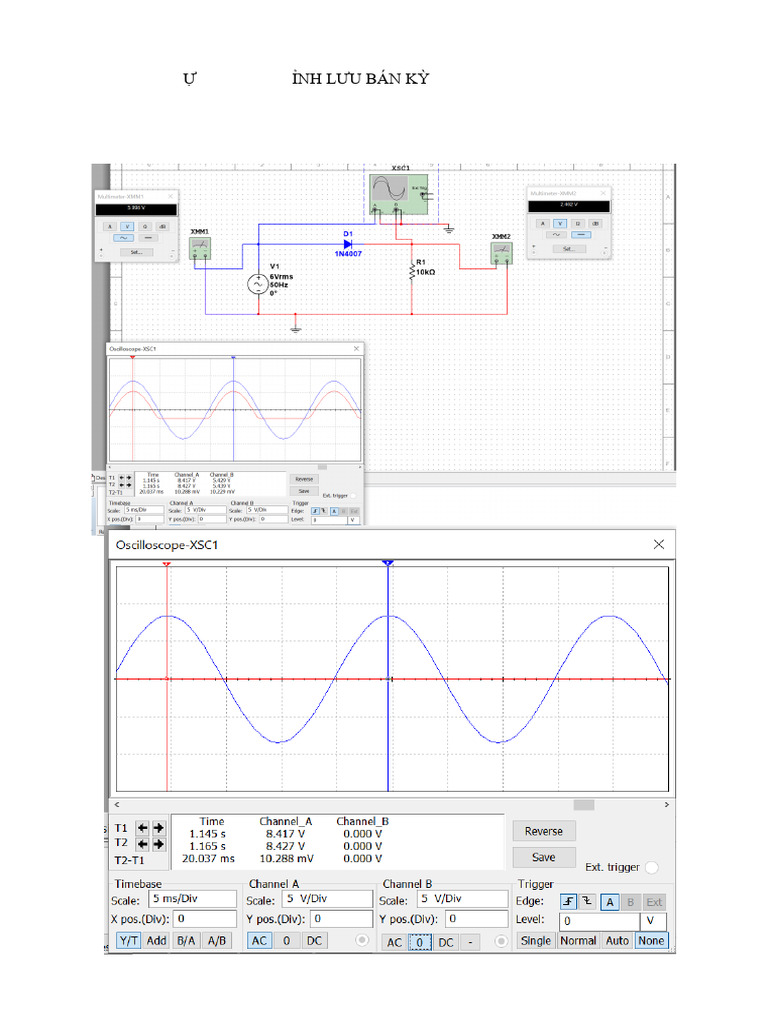The width and height of the screenshot is (768, 1024).
Task: Move the T2 cursor right with its arrow
Action: [x=158, y=844]
